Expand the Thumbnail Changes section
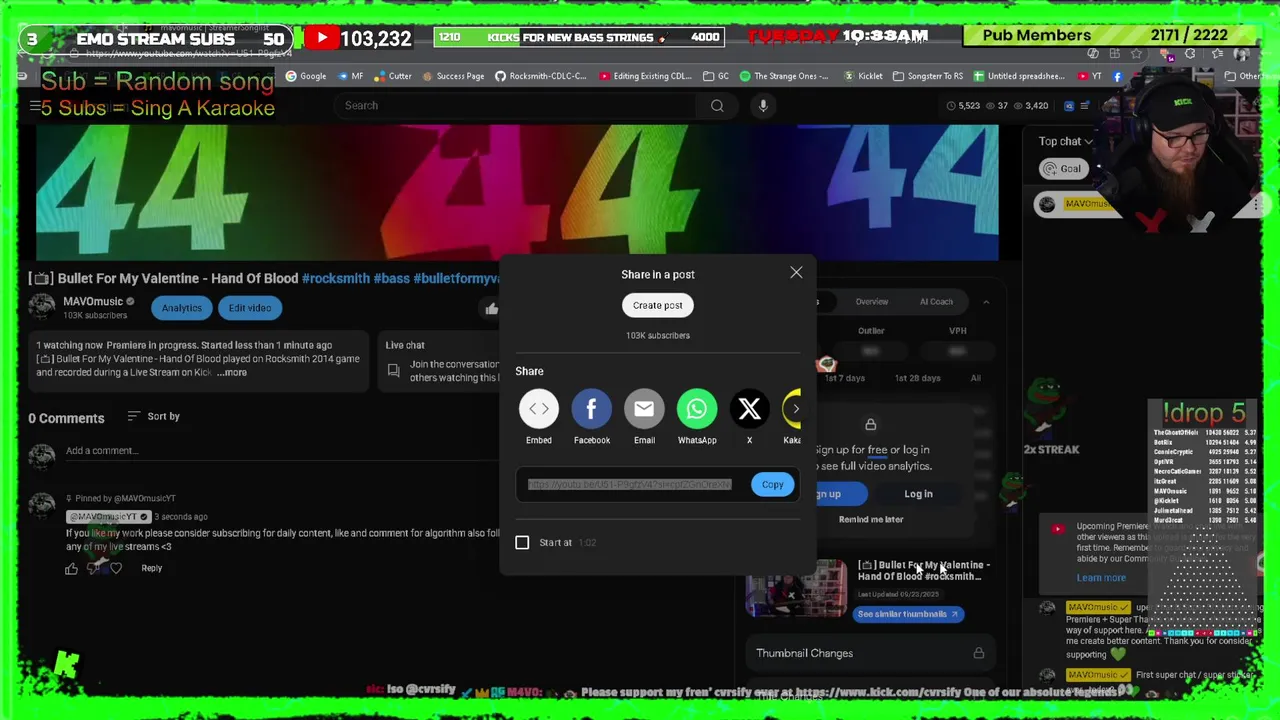The height and width of the screenshot is (720, 1280). point(870,653)
